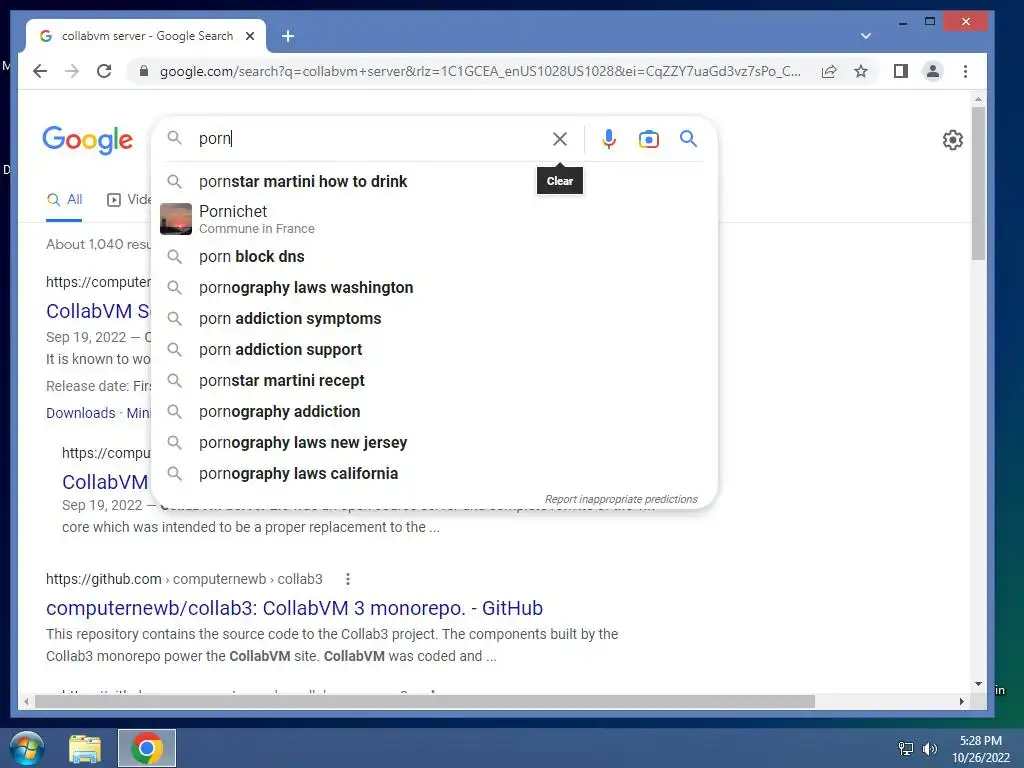
Task: Open the Videos results tab
Action: pyautogui.click(x=129, y=200)
